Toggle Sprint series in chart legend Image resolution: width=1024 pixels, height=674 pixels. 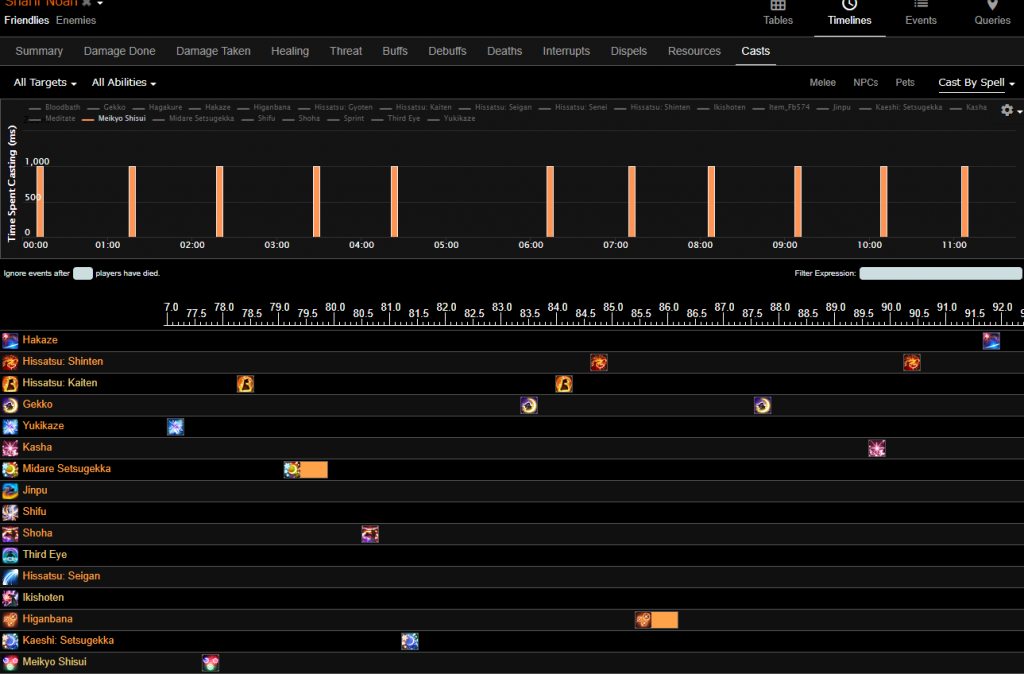346,118
